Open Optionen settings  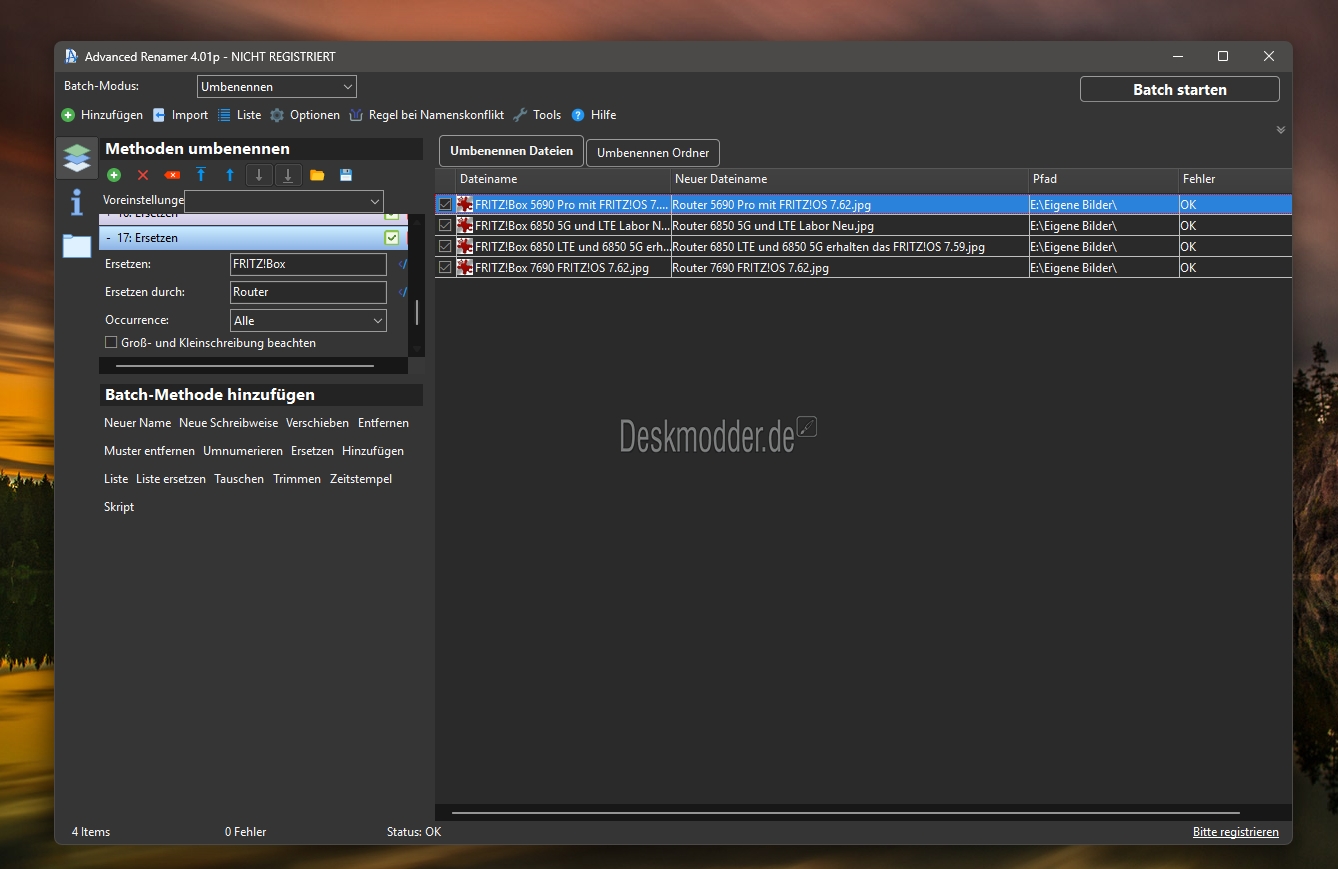[x=305, y=115]
